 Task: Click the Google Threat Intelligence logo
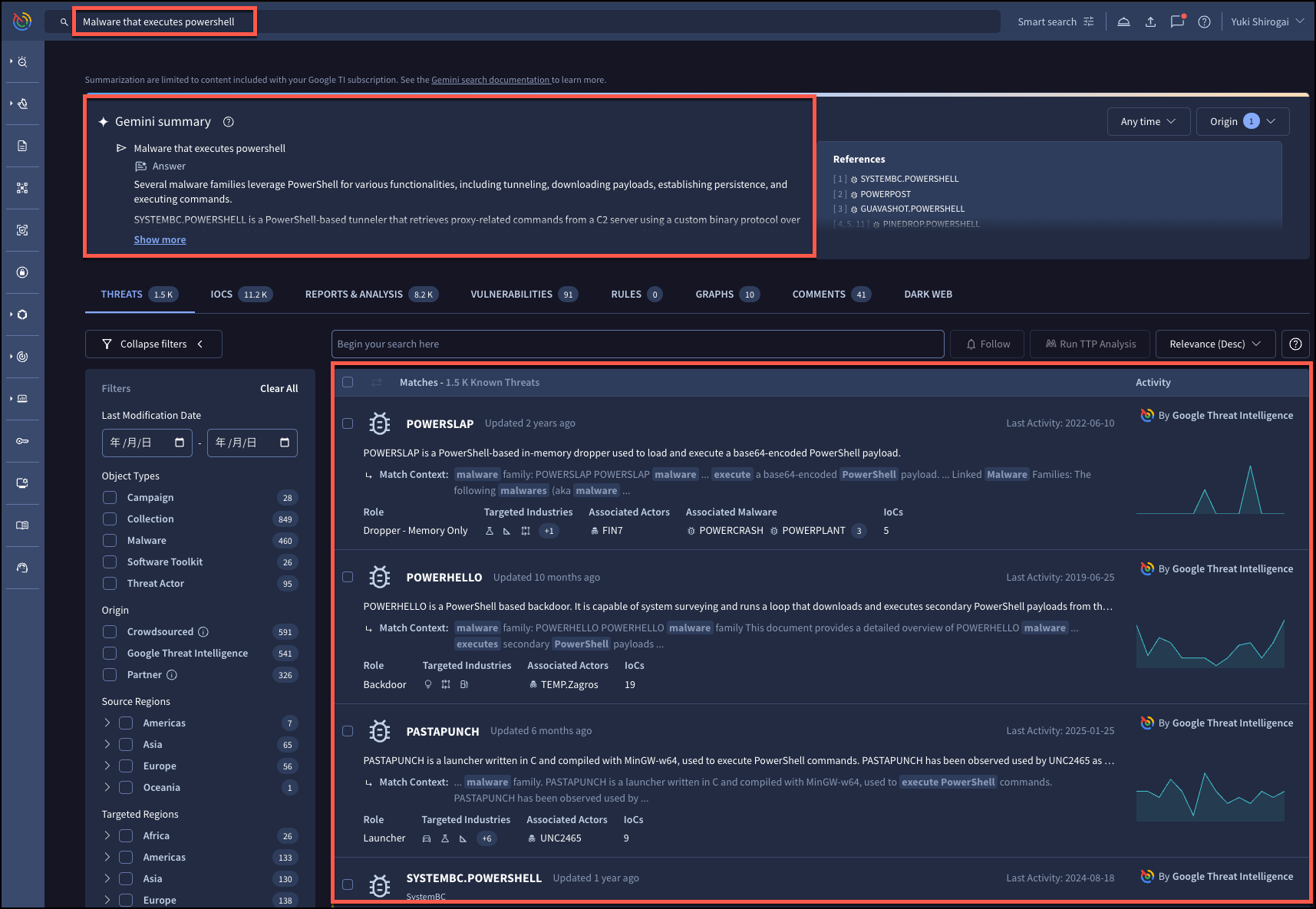[x=22, y=21]
